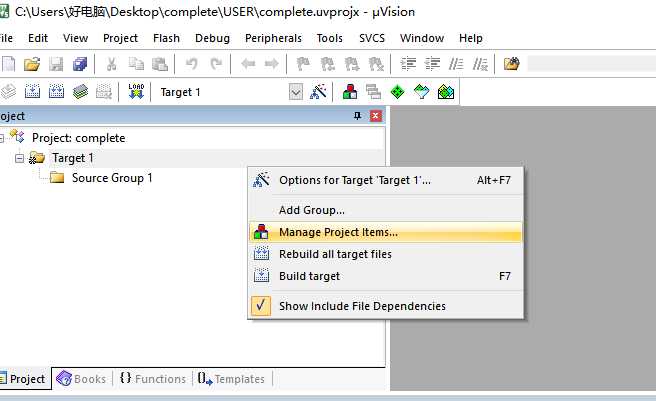The image size is (656, 401).
Task: Open the Window menu
Action: 422,38
